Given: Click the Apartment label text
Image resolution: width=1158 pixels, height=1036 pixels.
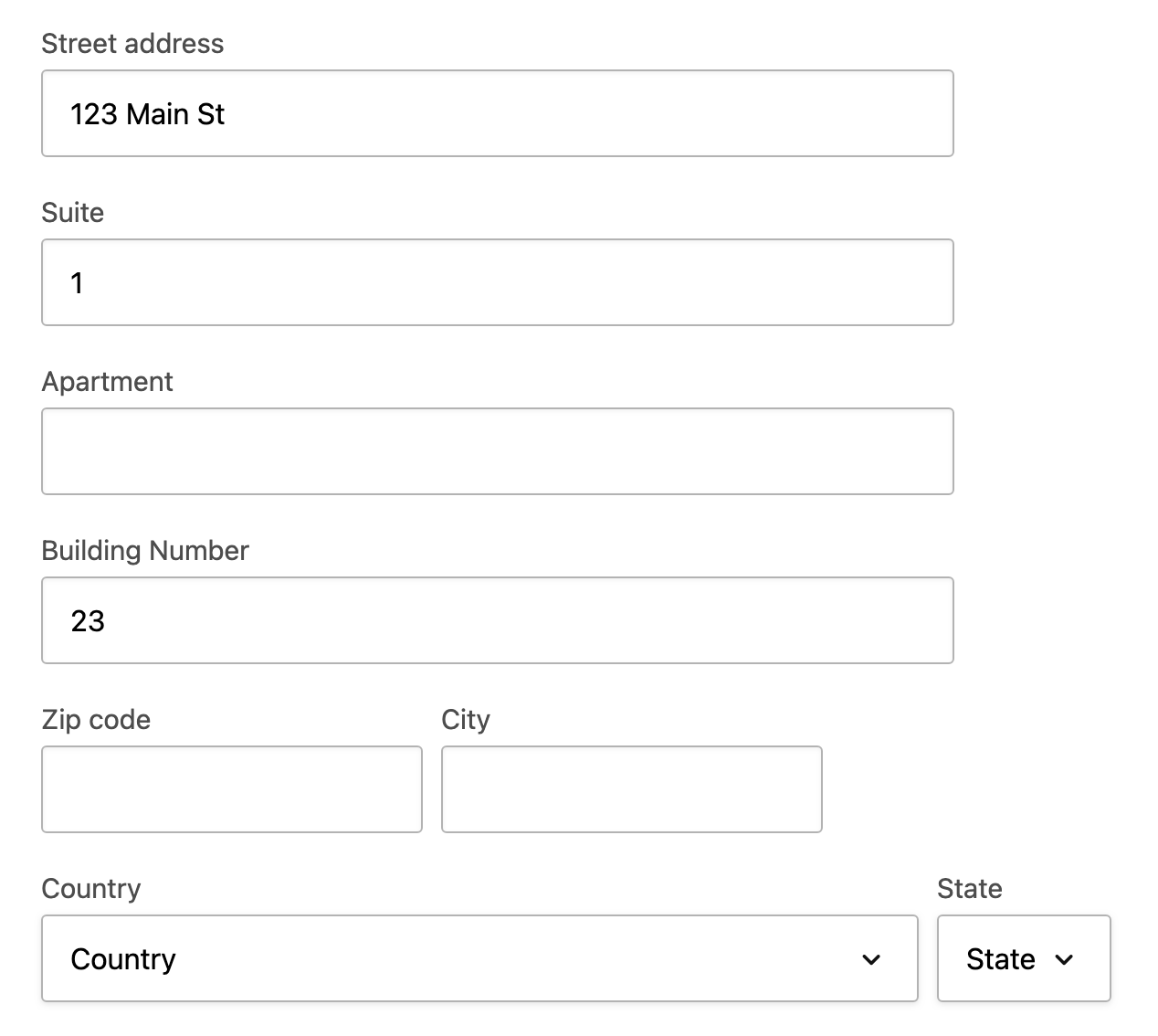Looking at the screenshot, I should click(x=107, y=382).
